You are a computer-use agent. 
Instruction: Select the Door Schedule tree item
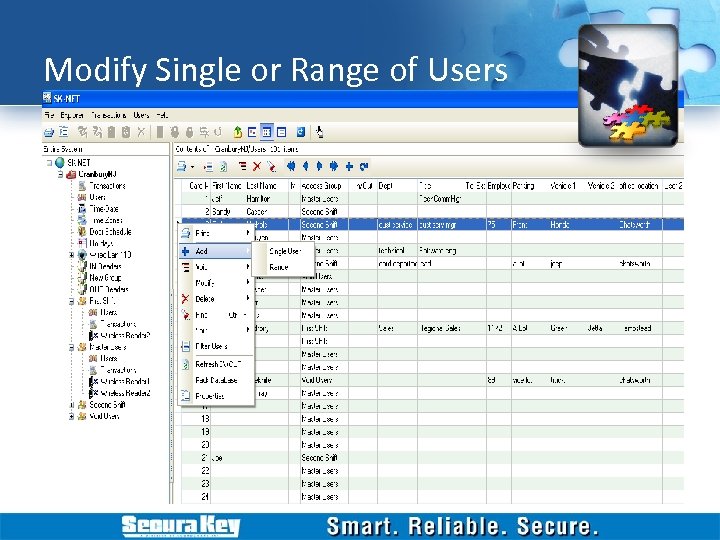[x=110, y=231]
